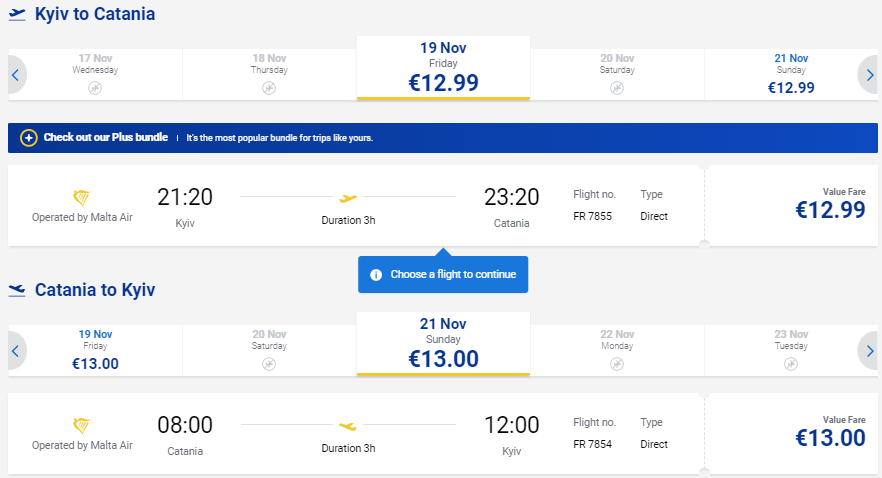
Task: Show later return dates with right arrow
Action: pos(869,351)
